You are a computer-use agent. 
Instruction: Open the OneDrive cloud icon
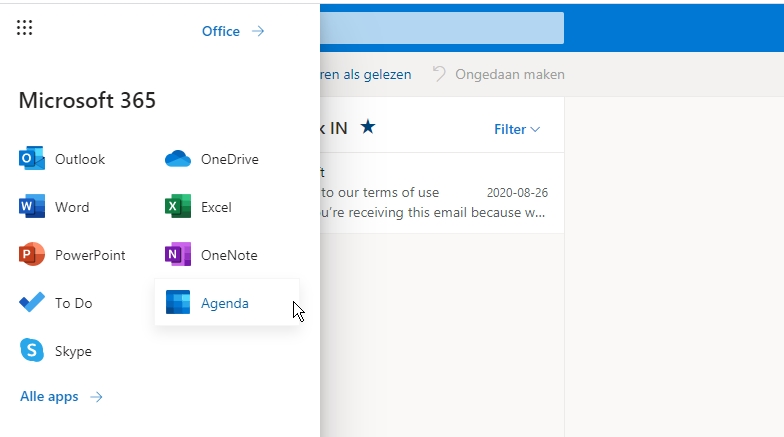coord(178,159)
